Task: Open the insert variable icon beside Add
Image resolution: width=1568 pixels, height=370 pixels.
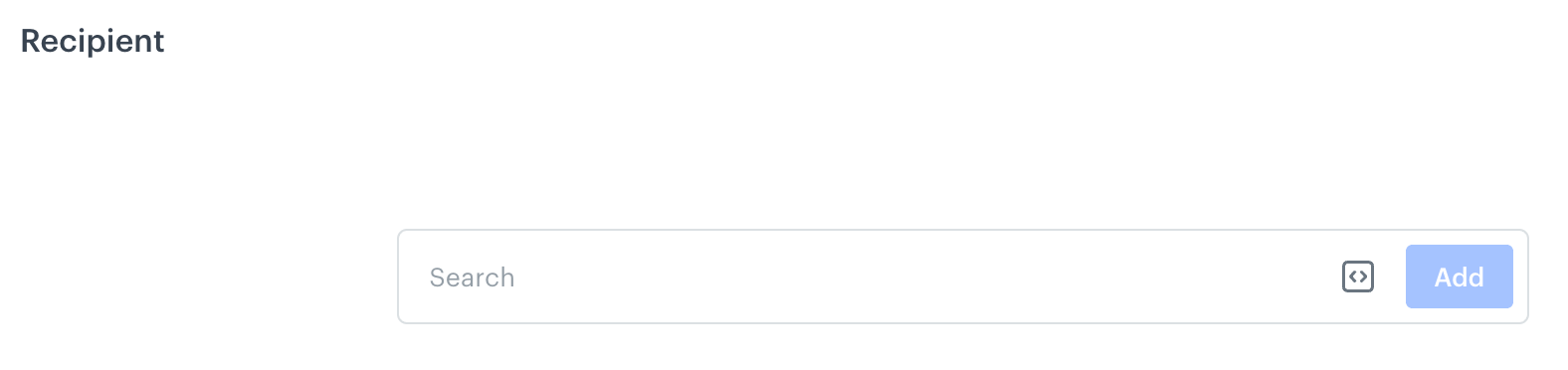Action: click(1358, 277)
